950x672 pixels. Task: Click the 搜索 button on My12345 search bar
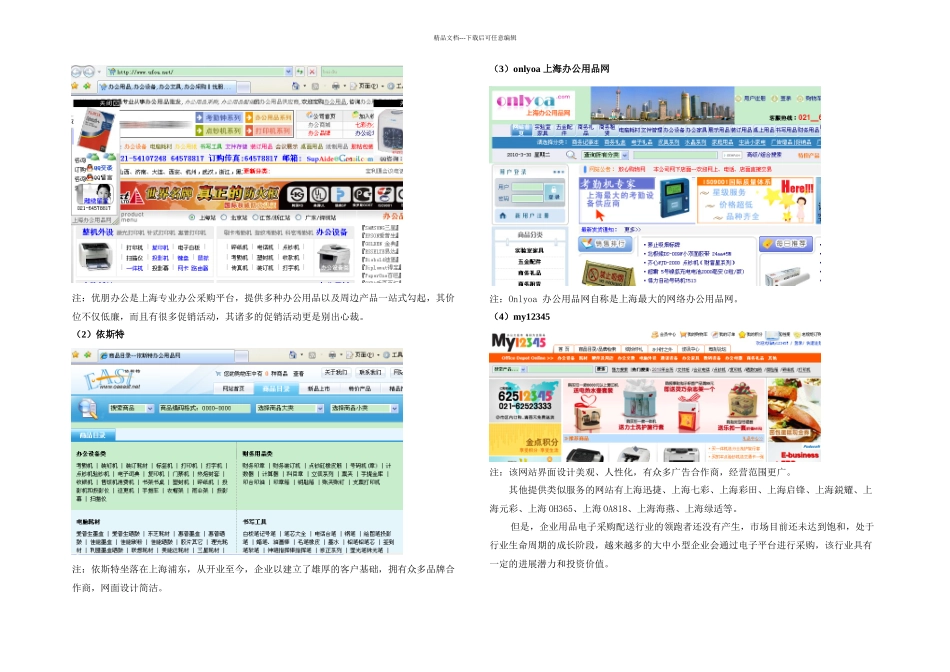pos(600,369)
